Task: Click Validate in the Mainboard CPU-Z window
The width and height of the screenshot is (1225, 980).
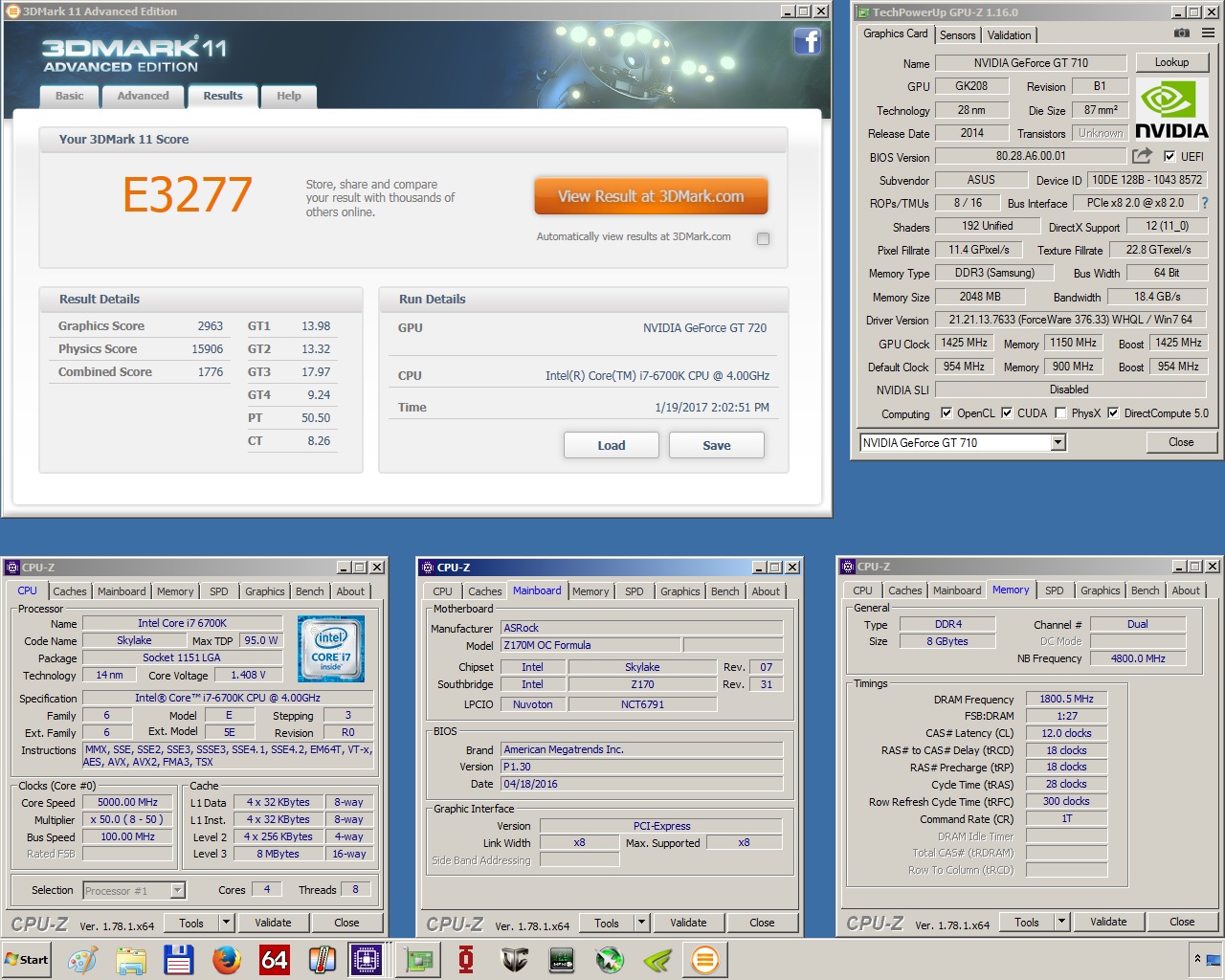Action: pos(688,923)
